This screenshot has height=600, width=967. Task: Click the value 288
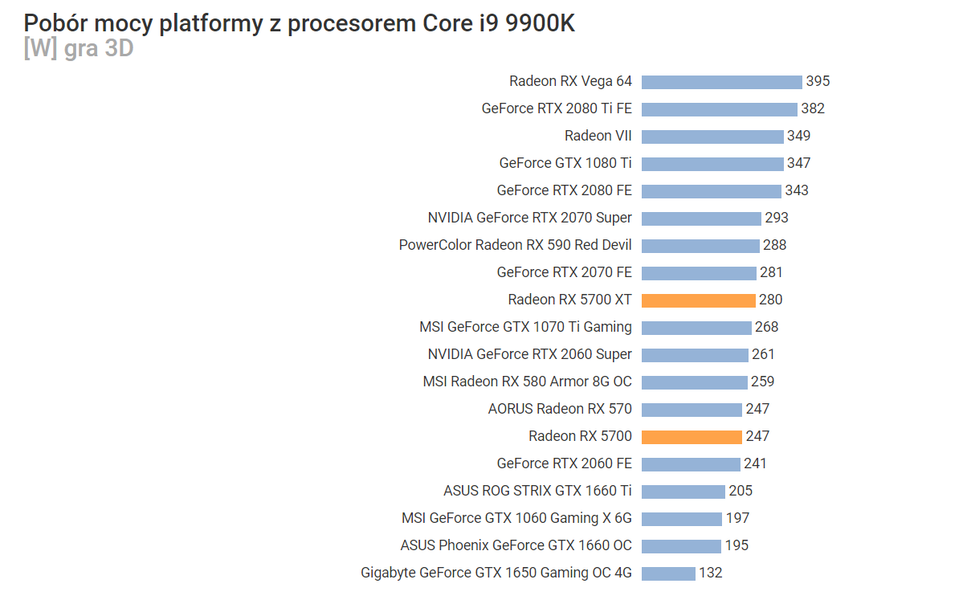click(x=775, y=245)
